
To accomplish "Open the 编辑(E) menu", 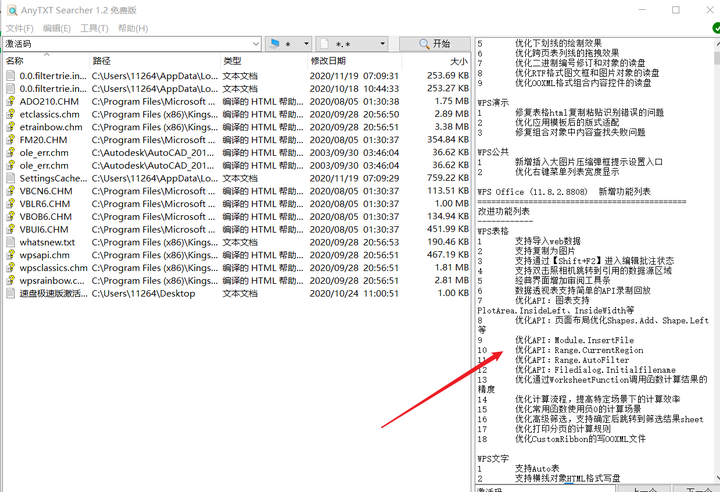I will coord(57,28).
